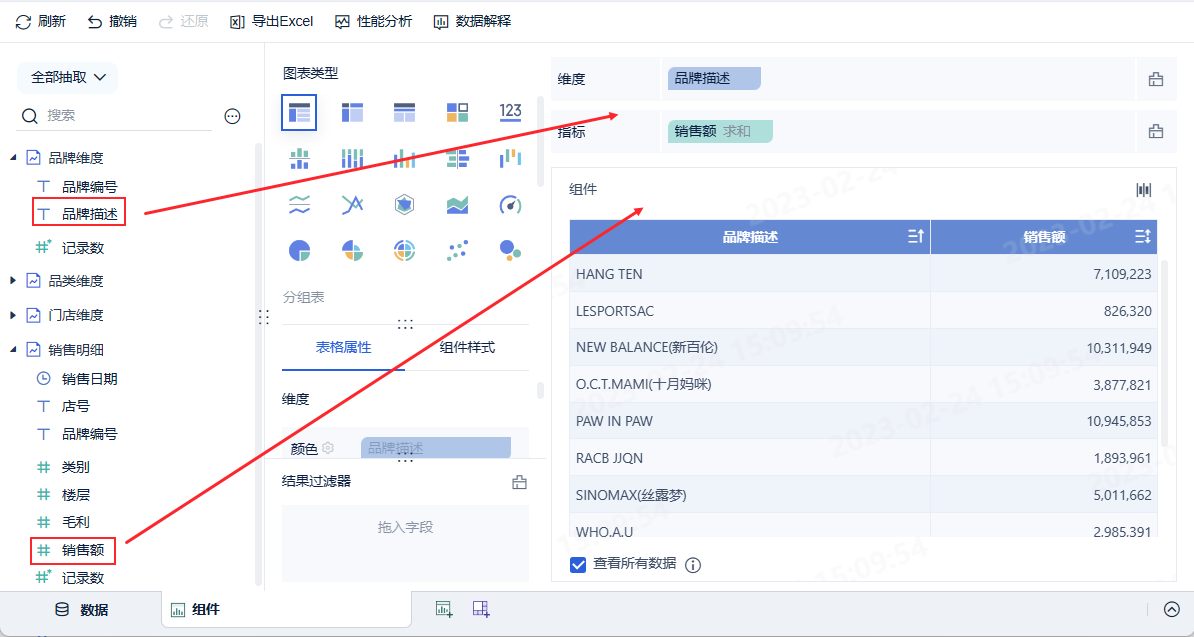
Task: Open the 品牌描述 pill in the 维度 row
Action: [x=714, y=78]
